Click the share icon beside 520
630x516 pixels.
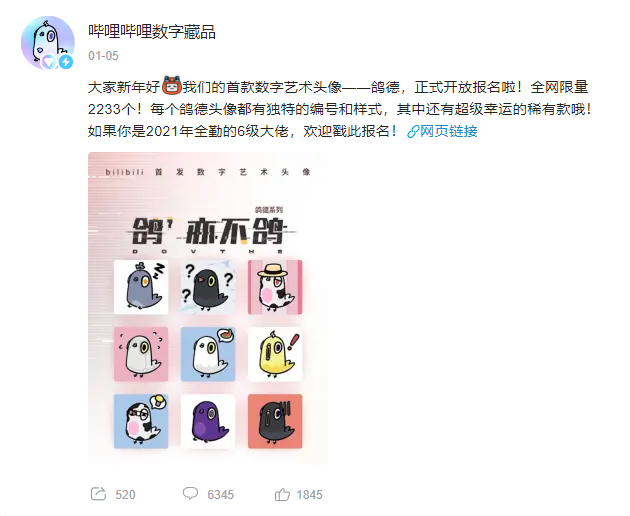(98, 493)
